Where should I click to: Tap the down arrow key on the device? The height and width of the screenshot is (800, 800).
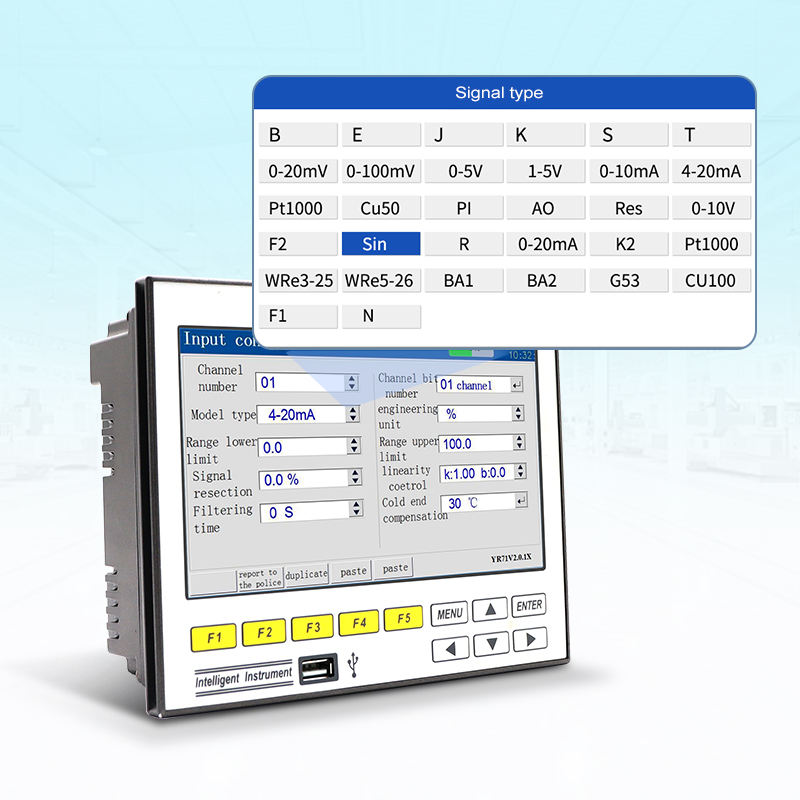tap(491, 644)
